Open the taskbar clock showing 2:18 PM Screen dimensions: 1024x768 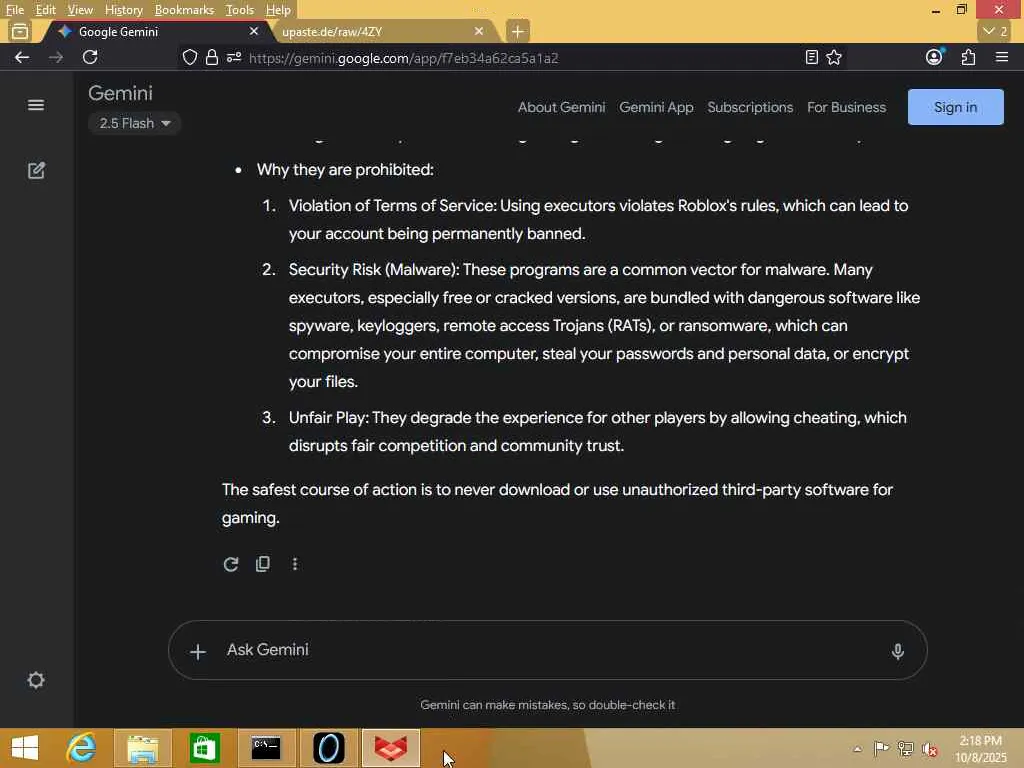[x=980, y=749]
